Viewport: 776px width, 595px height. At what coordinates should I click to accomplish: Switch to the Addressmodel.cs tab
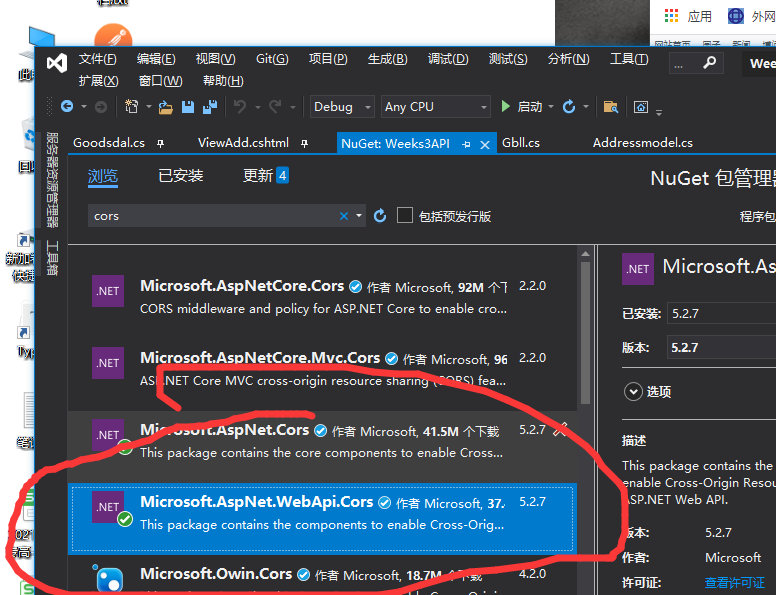[643, 143]
